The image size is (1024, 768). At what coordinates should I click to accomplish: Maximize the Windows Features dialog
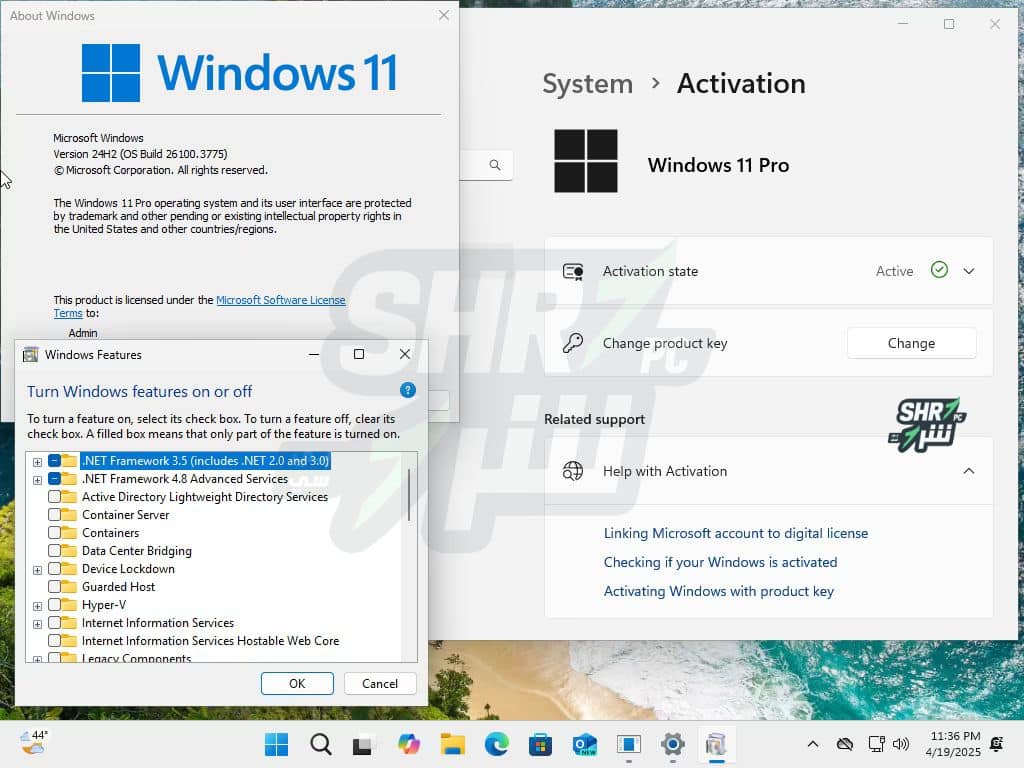pos(359,354)
